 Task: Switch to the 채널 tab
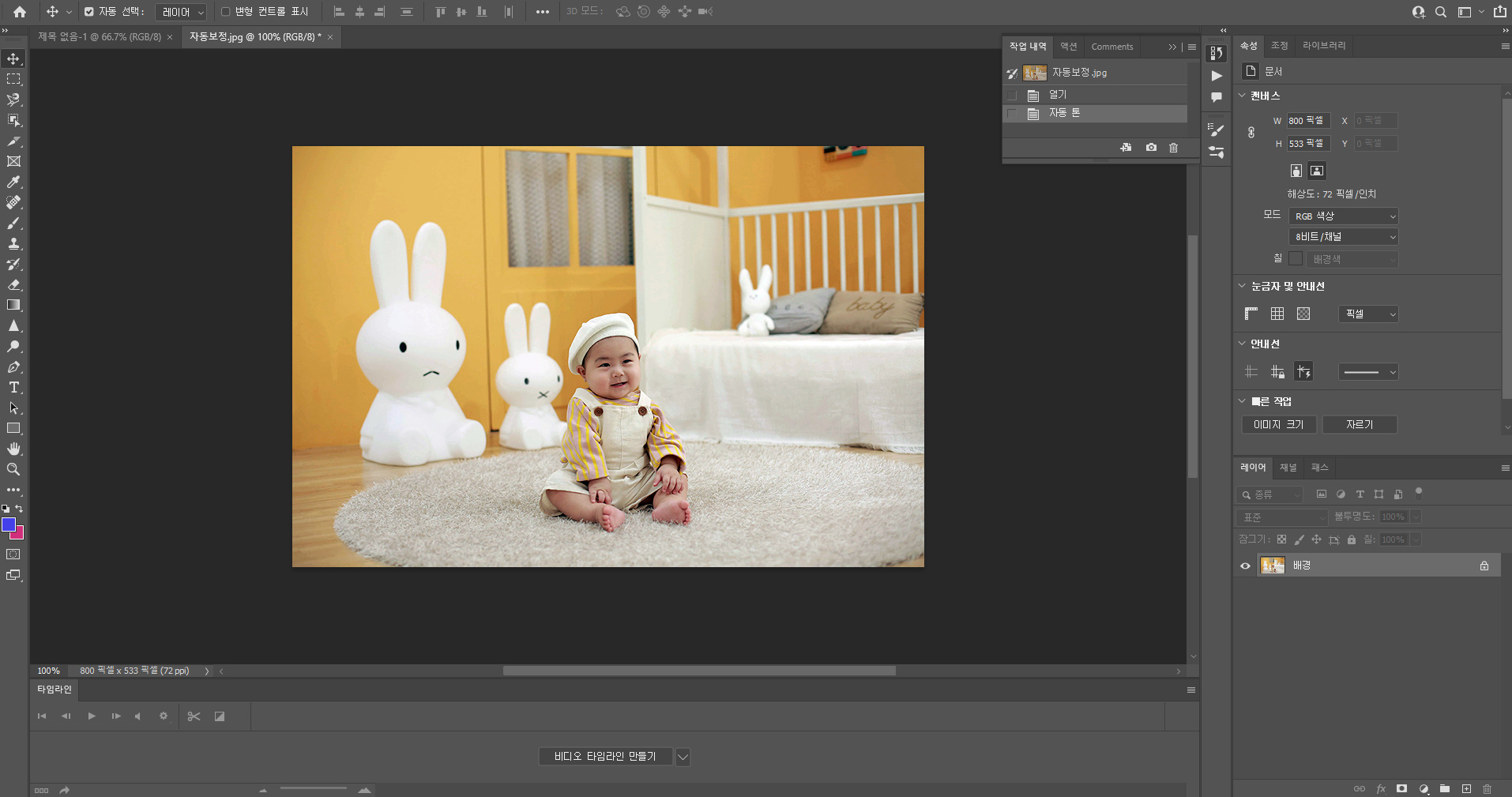[1288, 468]
